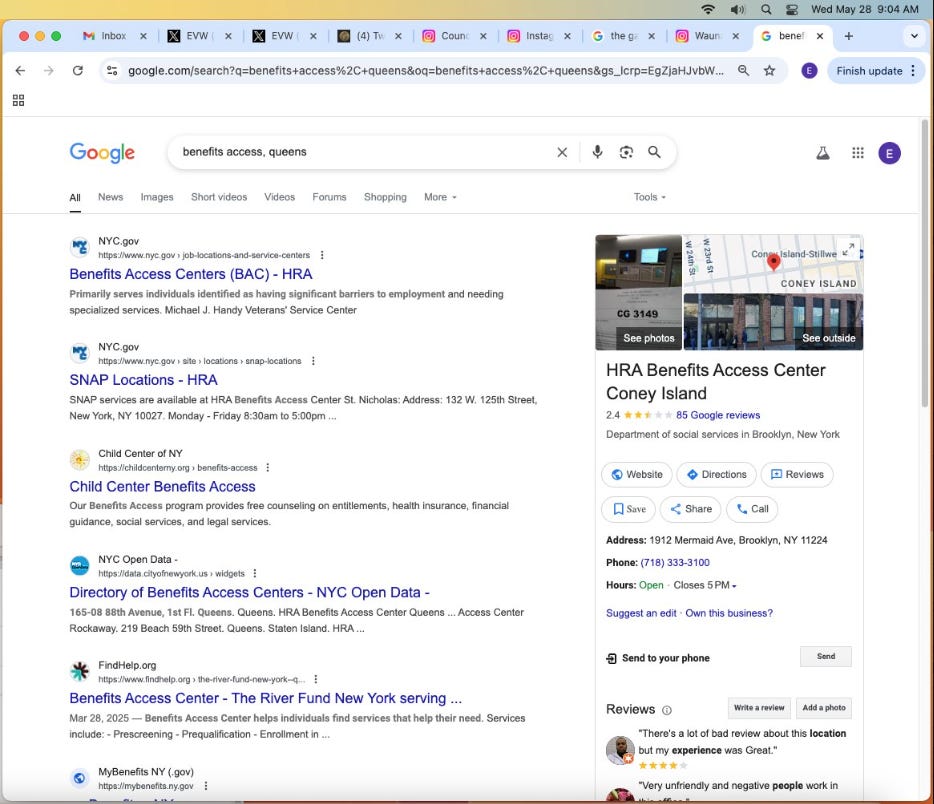This screenshot has height=804, width=934.
Task: Switch to the Shopping tab
Action: pyautogui.click(x=385, y=197)
